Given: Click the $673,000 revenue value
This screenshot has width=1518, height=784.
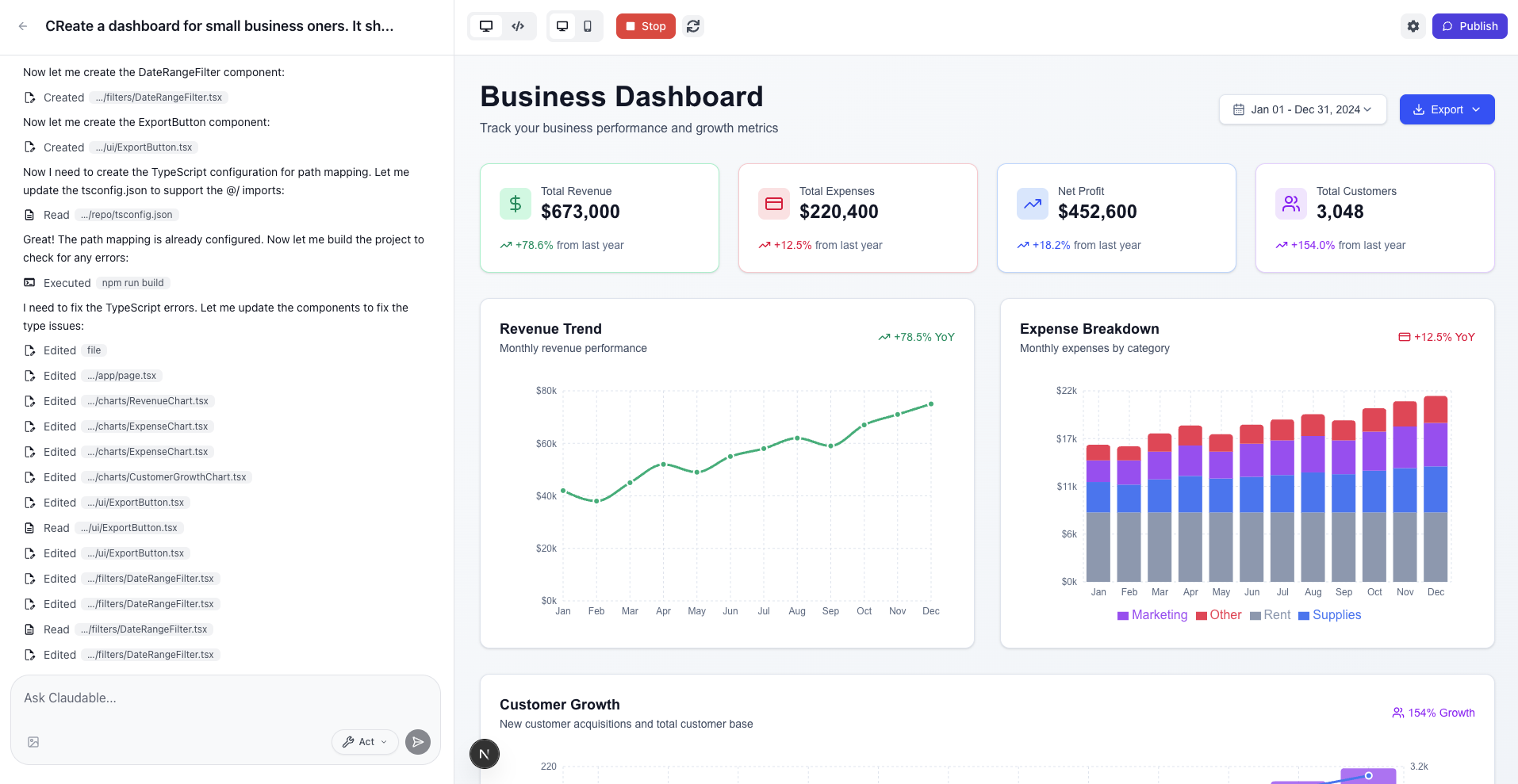Looking at the screenshot, I should tap(581, 212).
